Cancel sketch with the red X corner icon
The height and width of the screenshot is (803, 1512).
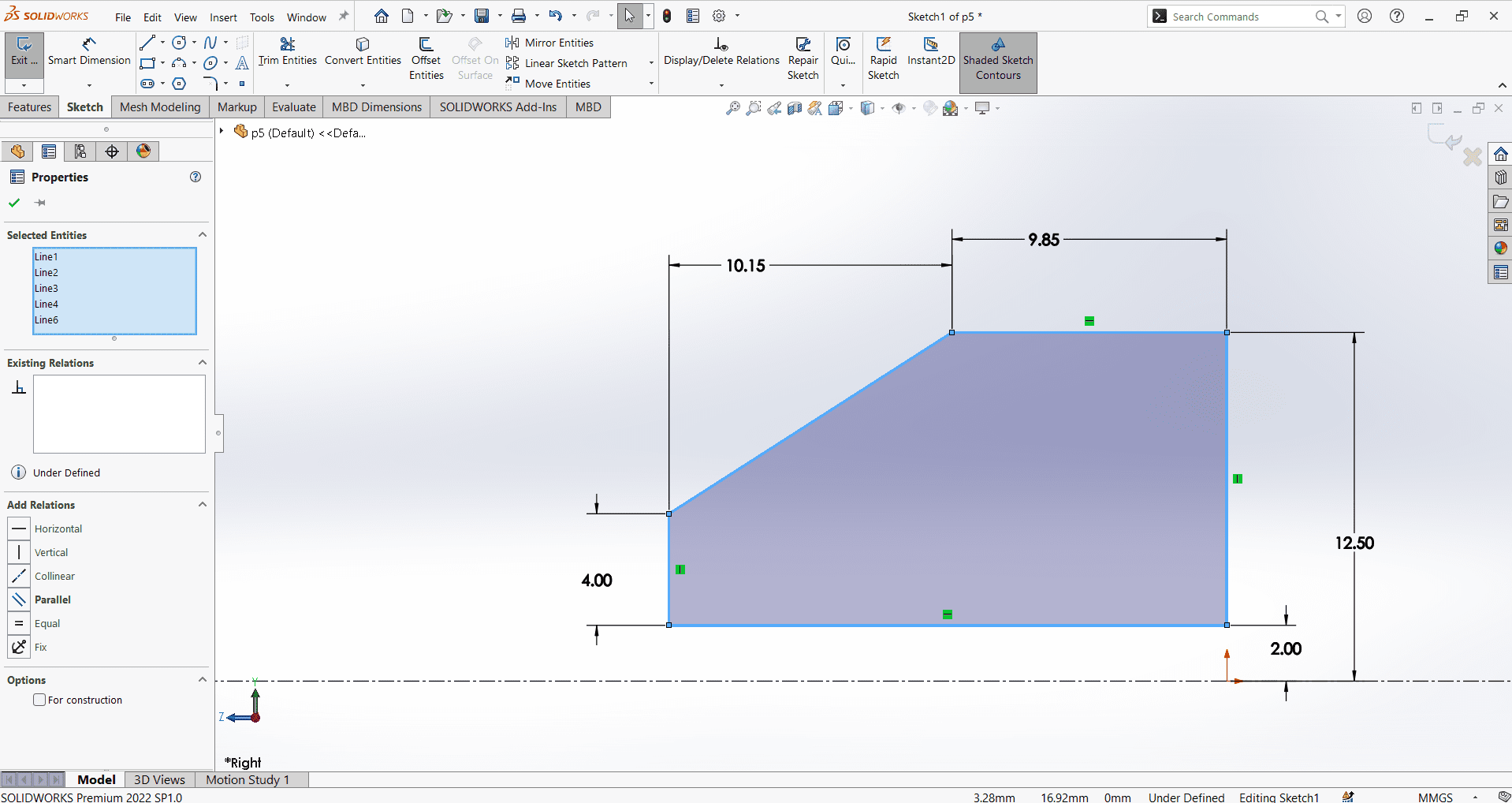1472,157
